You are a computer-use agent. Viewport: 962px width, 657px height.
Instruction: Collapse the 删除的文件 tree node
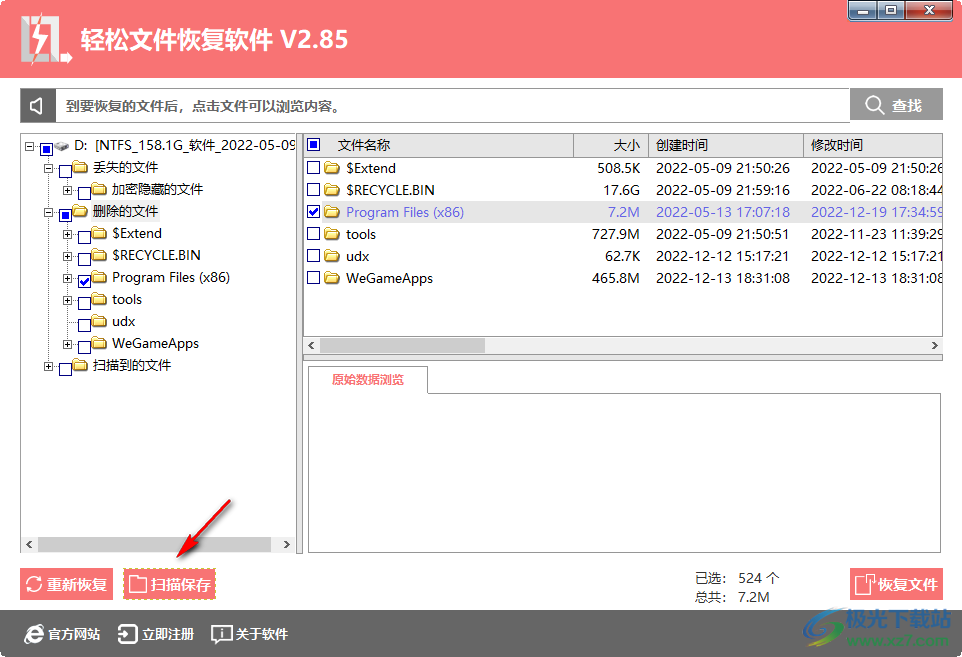pos(48,212)
